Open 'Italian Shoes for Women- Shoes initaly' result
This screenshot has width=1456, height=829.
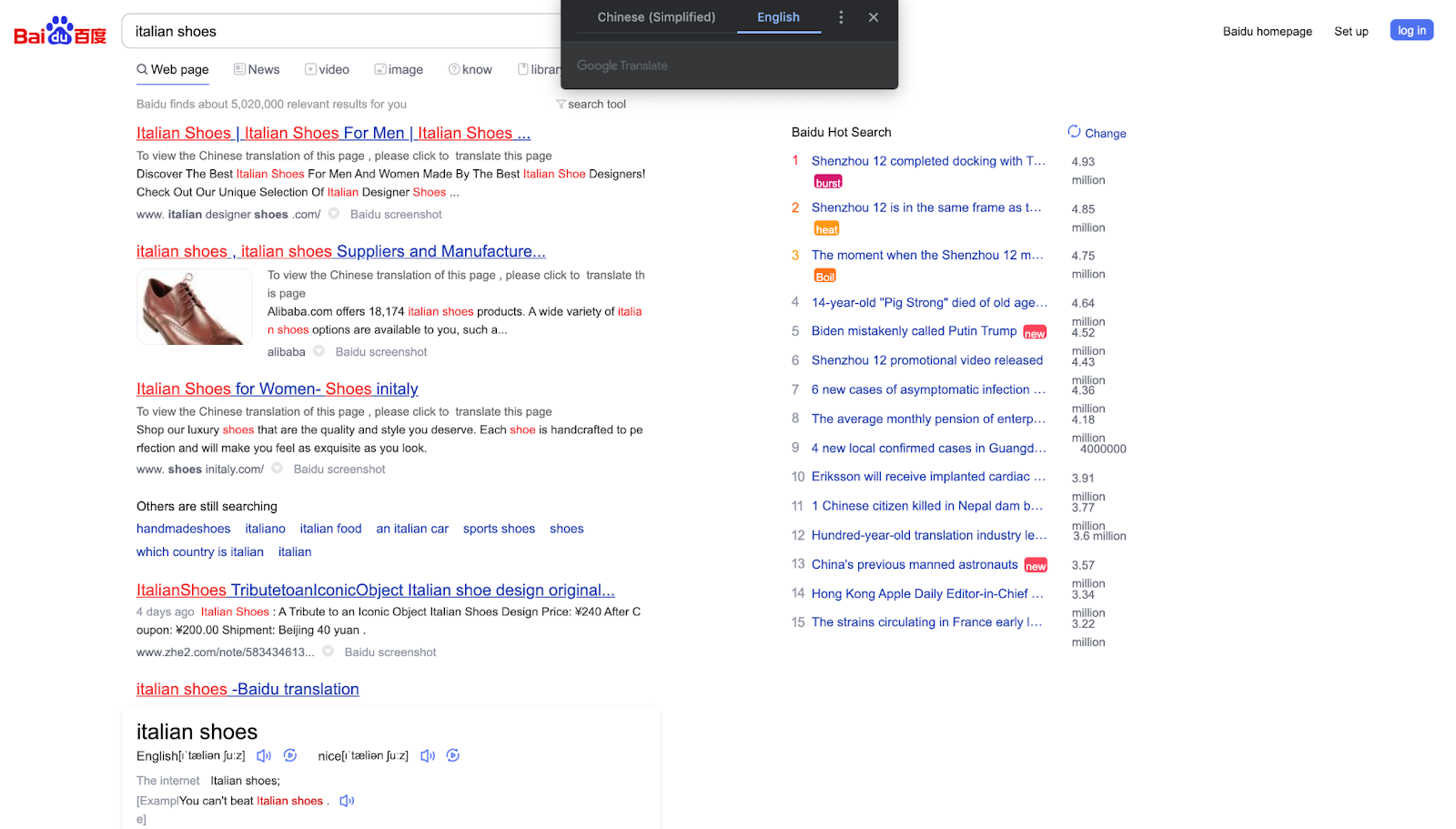[x=278, y=389]
